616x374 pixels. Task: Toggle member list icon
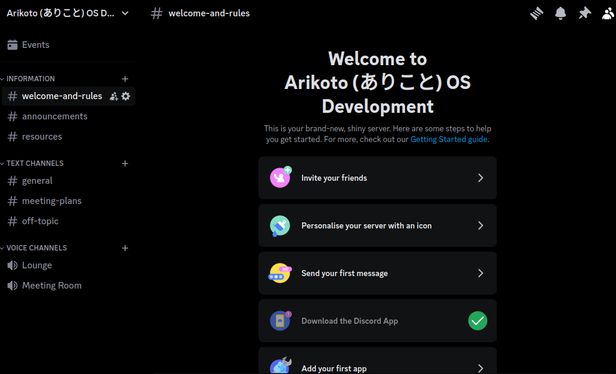[609, 13]
